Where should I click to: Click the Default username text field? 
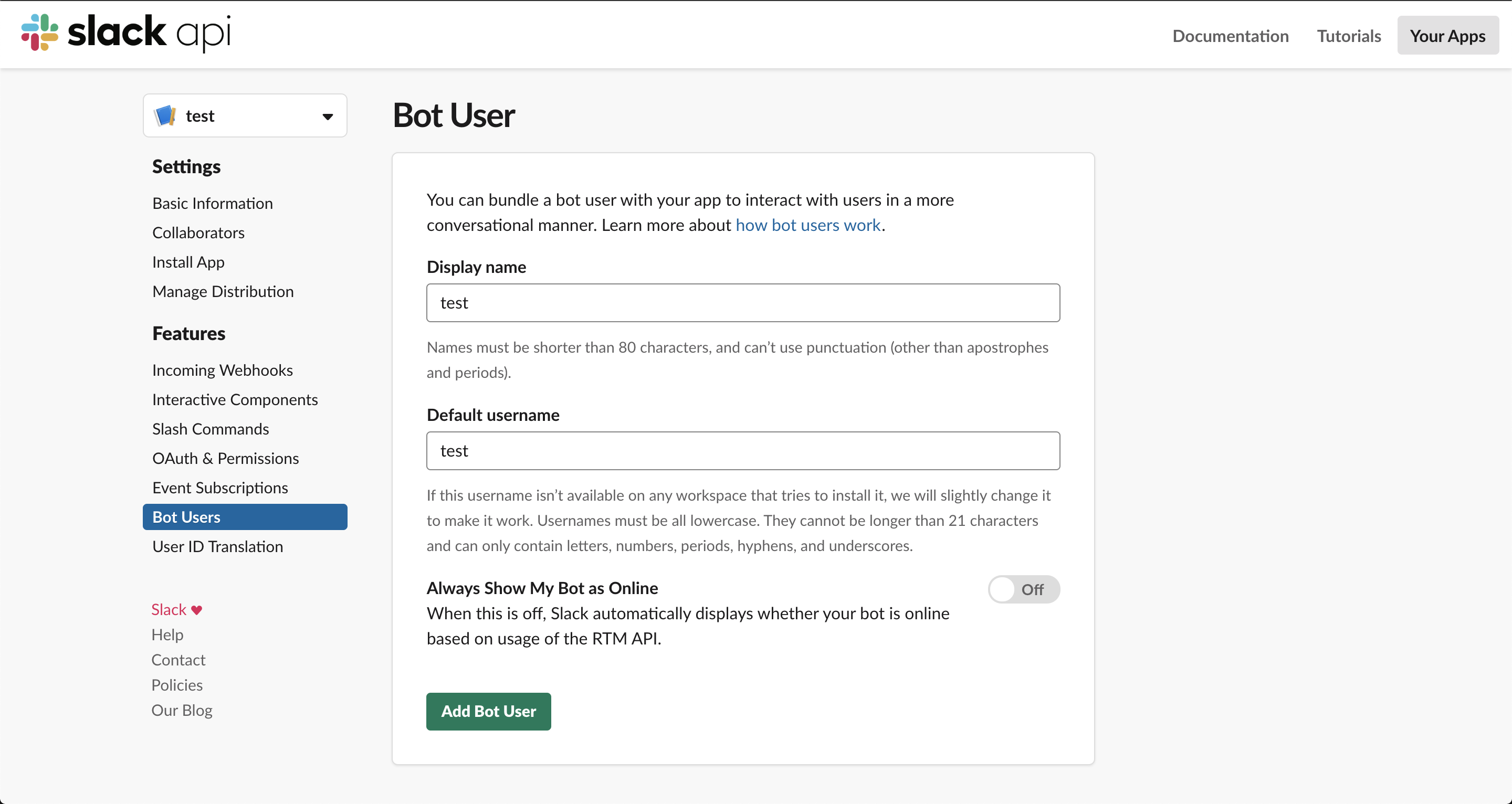coord(742,451)
